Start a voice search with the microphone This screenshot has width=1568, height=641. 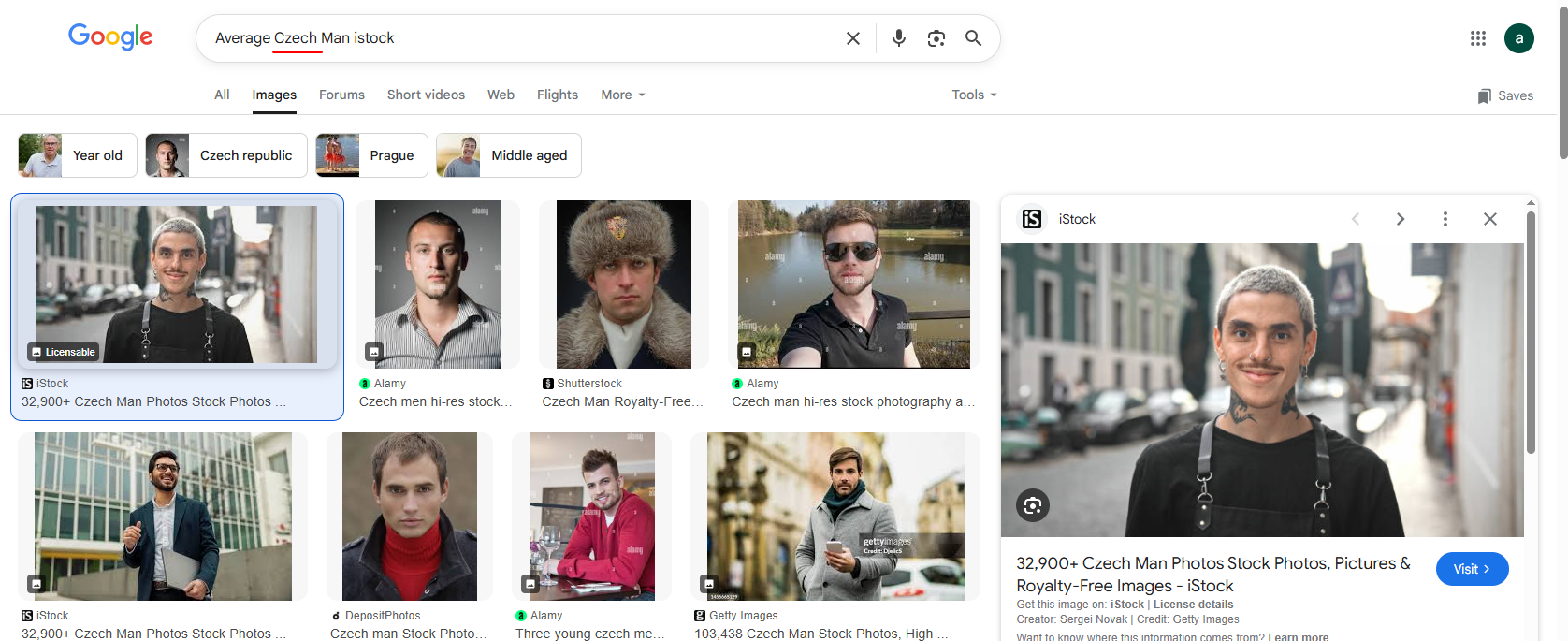pyautogui.click(x=898, y=38)
